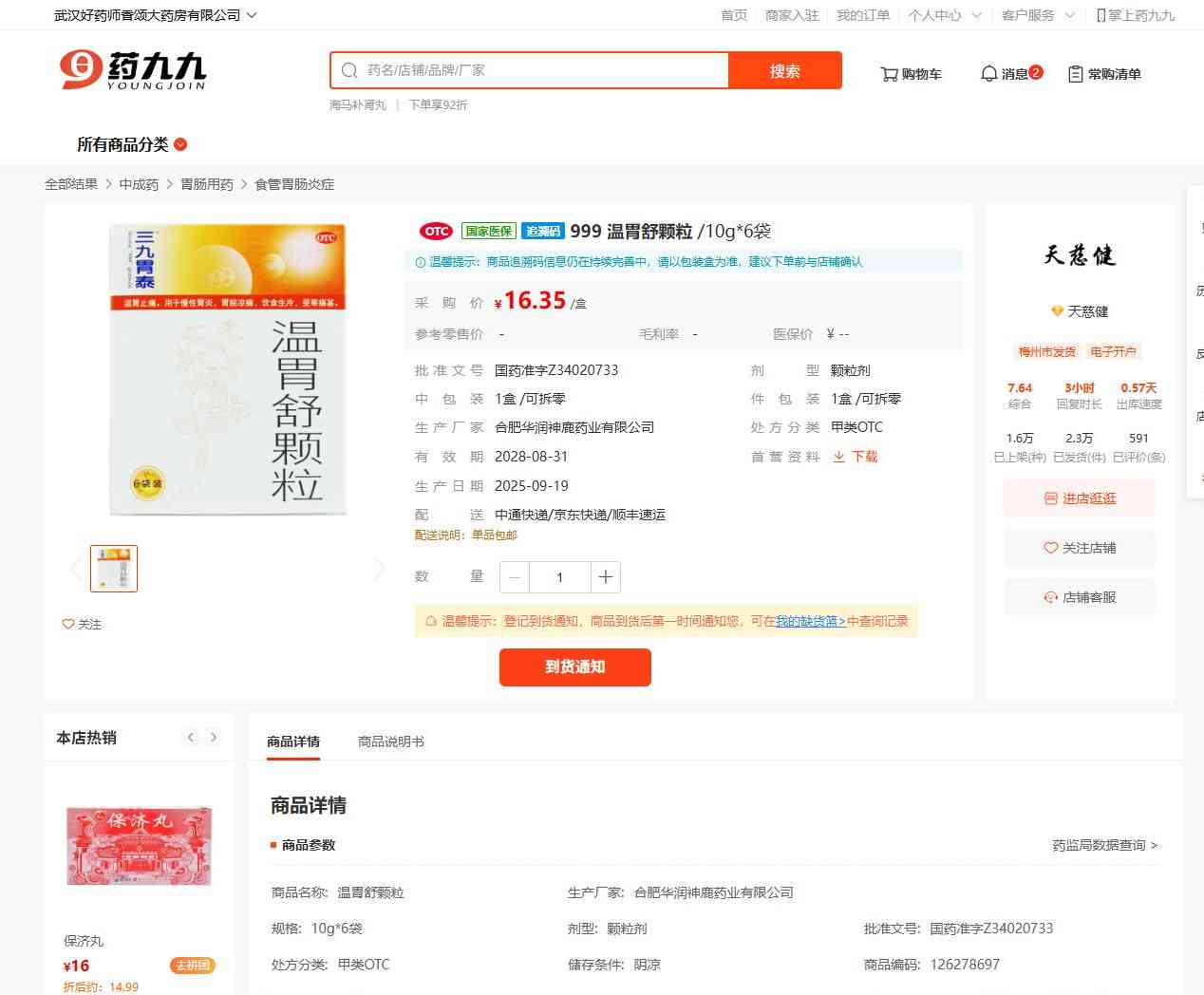Screen dimensions: 1204x995
Task: Switch to the 商品说明书 tab
Action: (391, 742)
